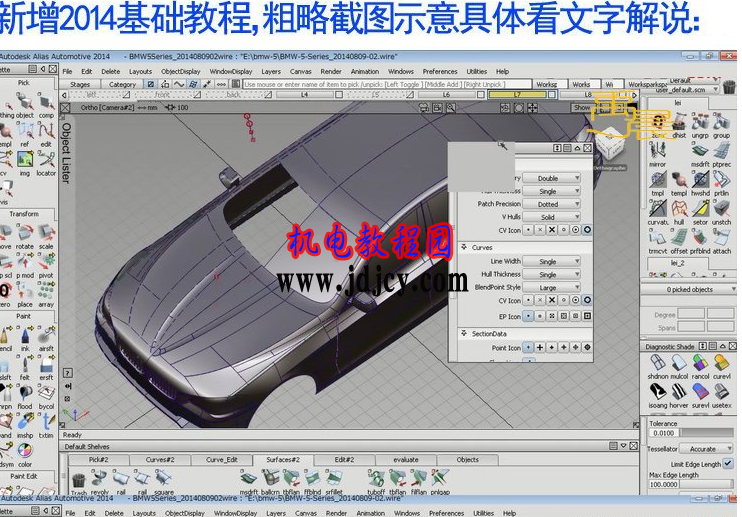The image size is (742, 517).
Task: Open the Layers menu
Action: [271, 71]
